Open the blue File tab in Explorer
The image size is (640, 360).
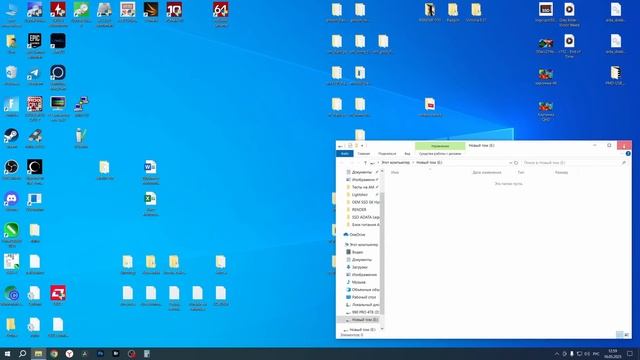click(344, 153)
